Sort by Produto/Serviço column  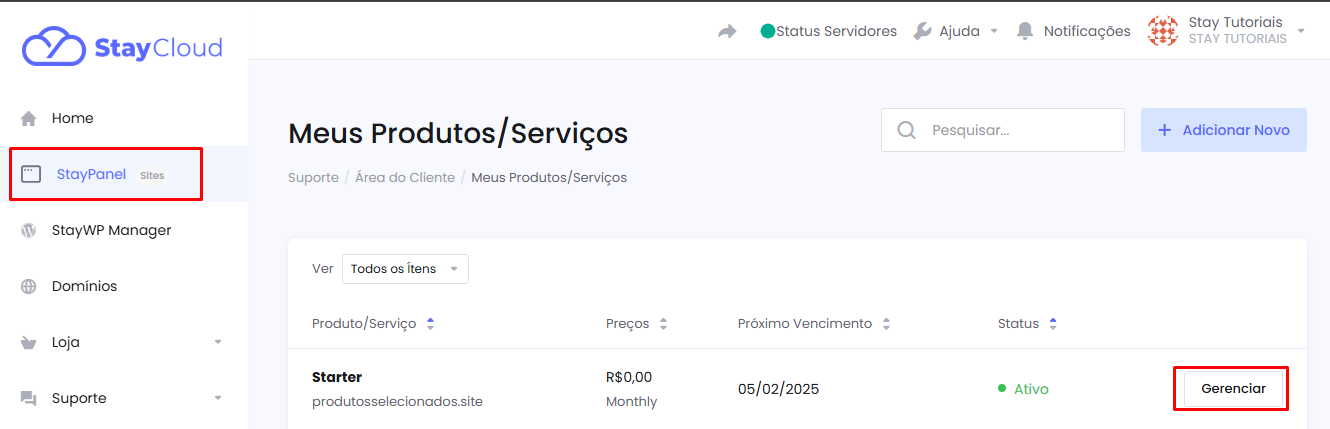coord(374,324)
